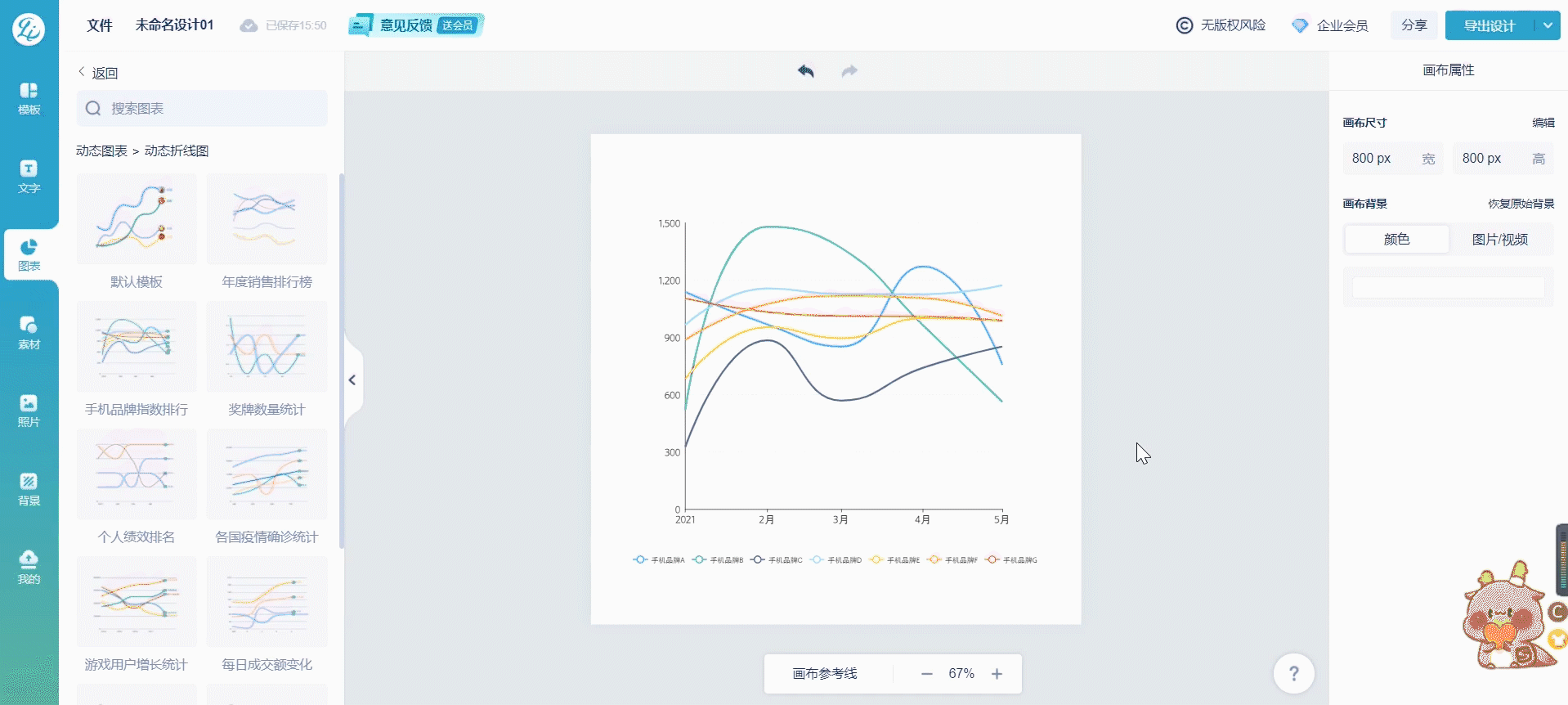1568x705 pixels.
Task: Open the 背景 background sidebar panel
Action: pyautogui.click(x=29, y=489)
